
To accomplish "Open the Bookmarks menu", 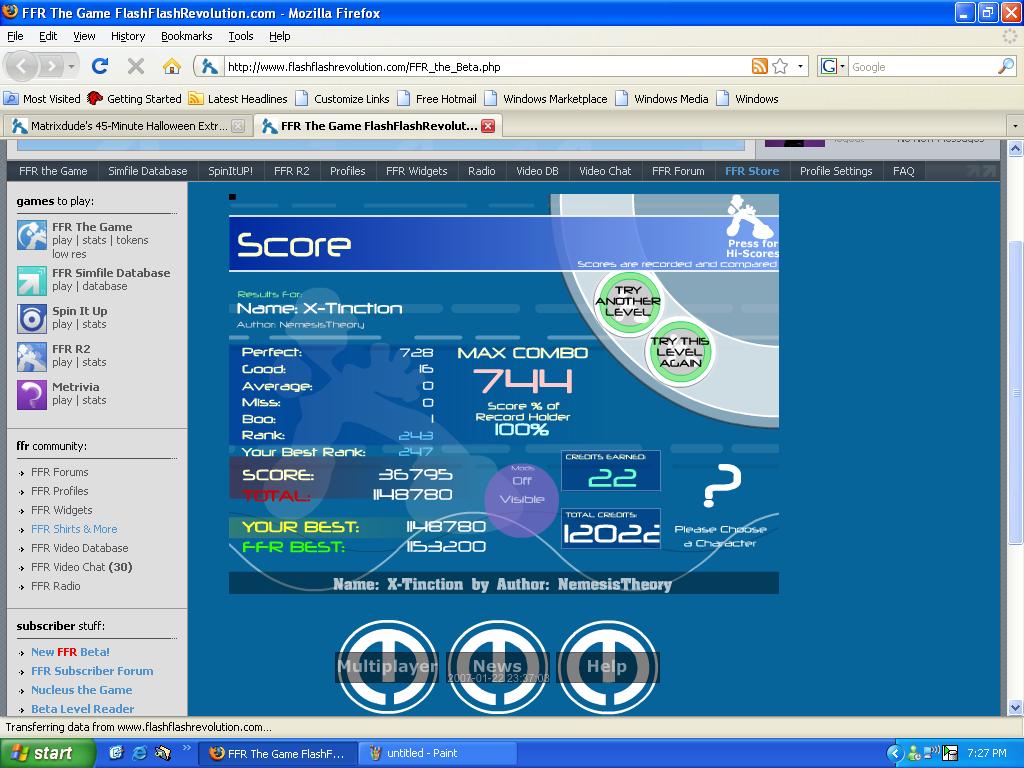I will pyautogui.click(x=186, y=36).
